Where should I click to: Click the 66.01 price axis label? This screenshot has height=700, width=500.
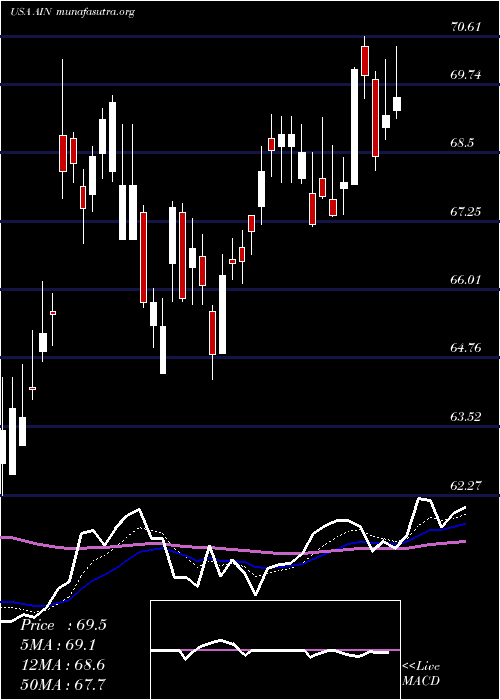pyautogui.click(x=466, y=279)
